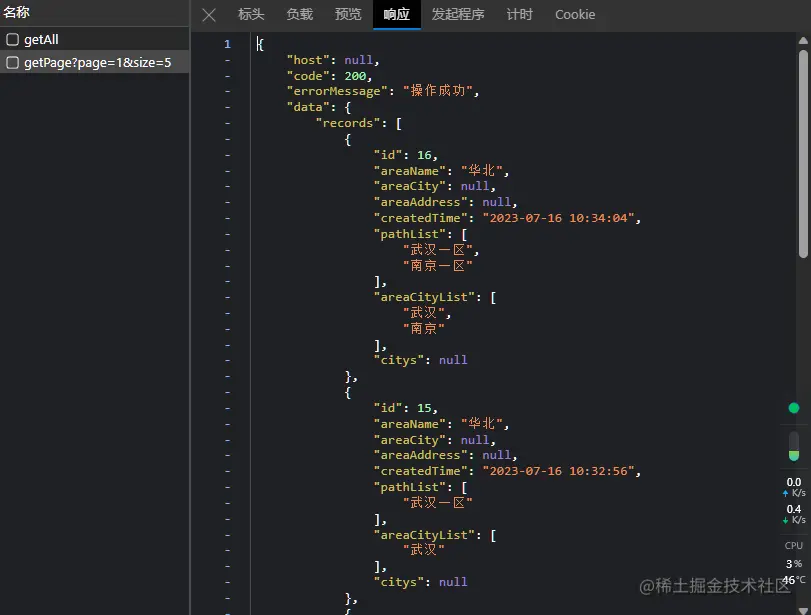Click the memory usage bar on floating monitor

(794, 446)
